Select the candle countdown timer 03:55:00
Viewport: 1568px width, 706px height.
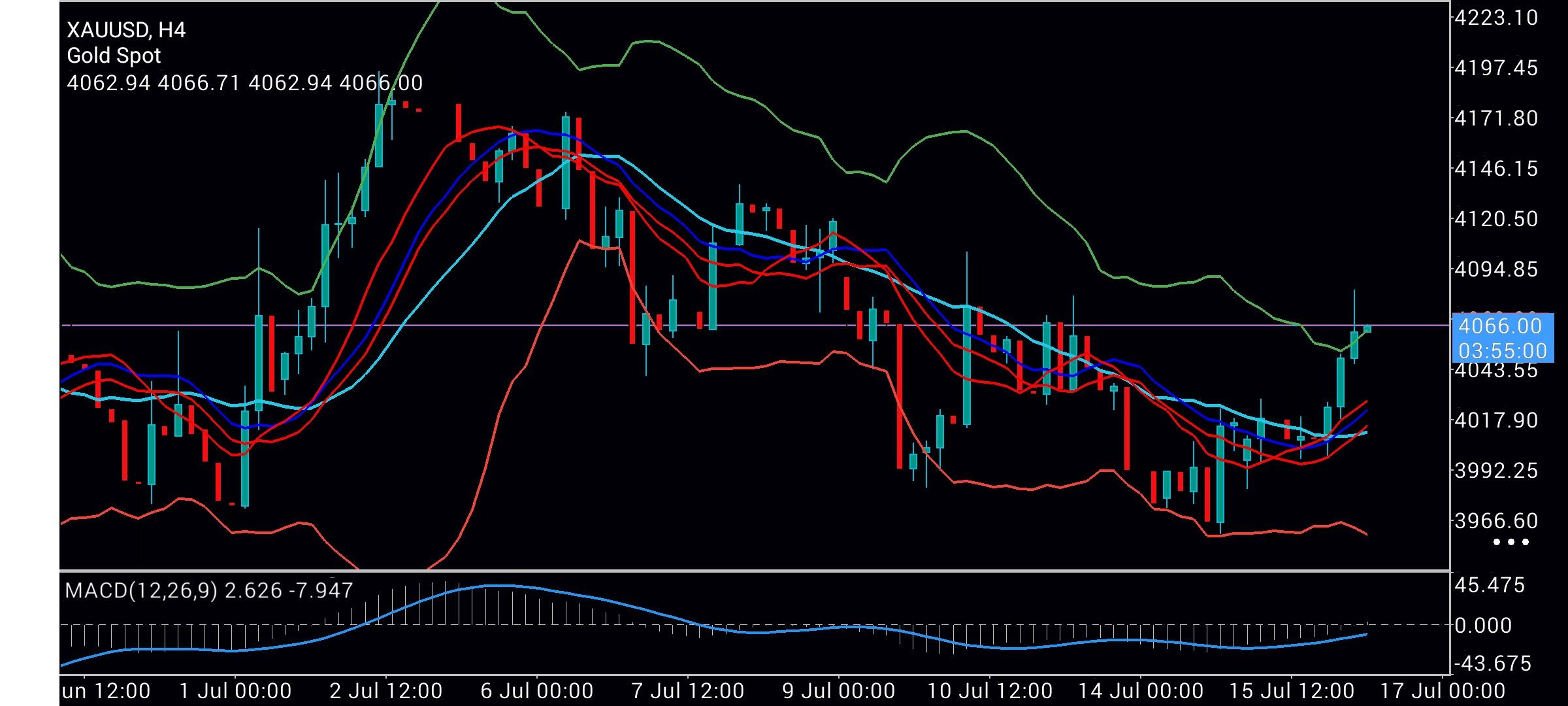click(1502, 351)
